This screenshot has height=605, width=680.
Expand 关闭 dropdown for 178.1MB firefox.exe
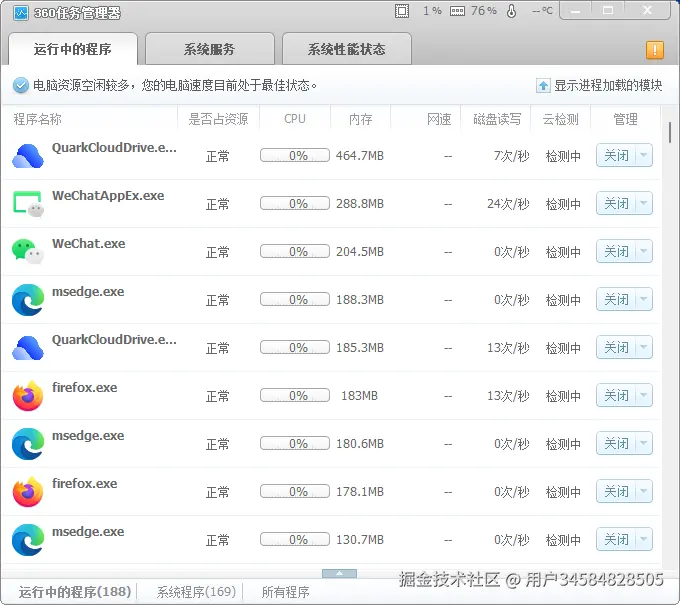(644, 491)
